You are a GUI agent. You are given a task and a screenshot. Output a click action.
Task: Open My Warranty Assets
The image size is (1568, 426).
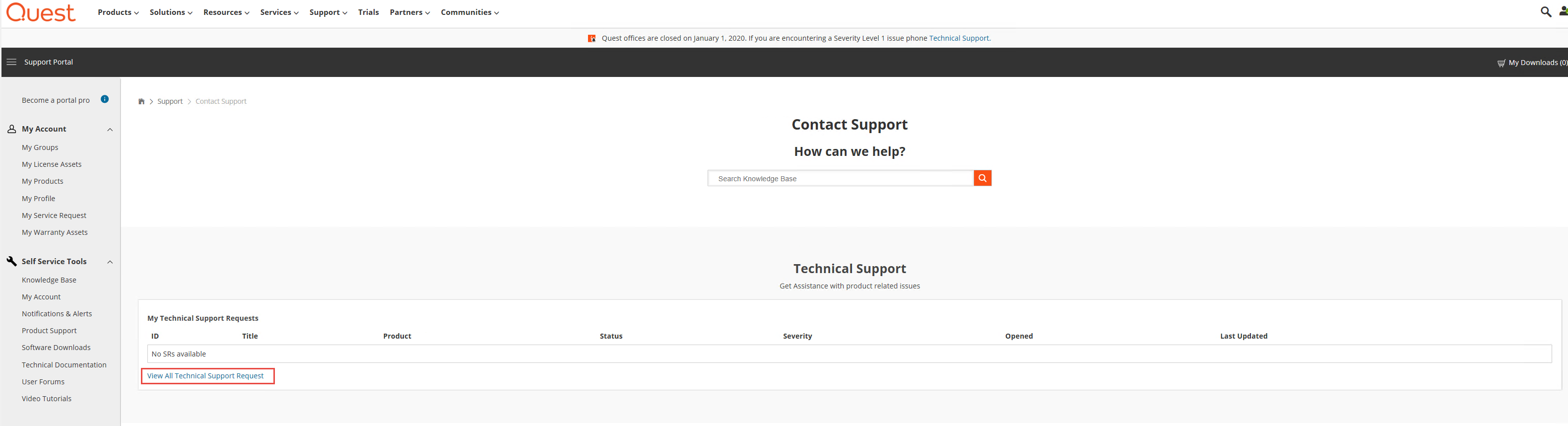pyautogui.click(x=55, y=233)
